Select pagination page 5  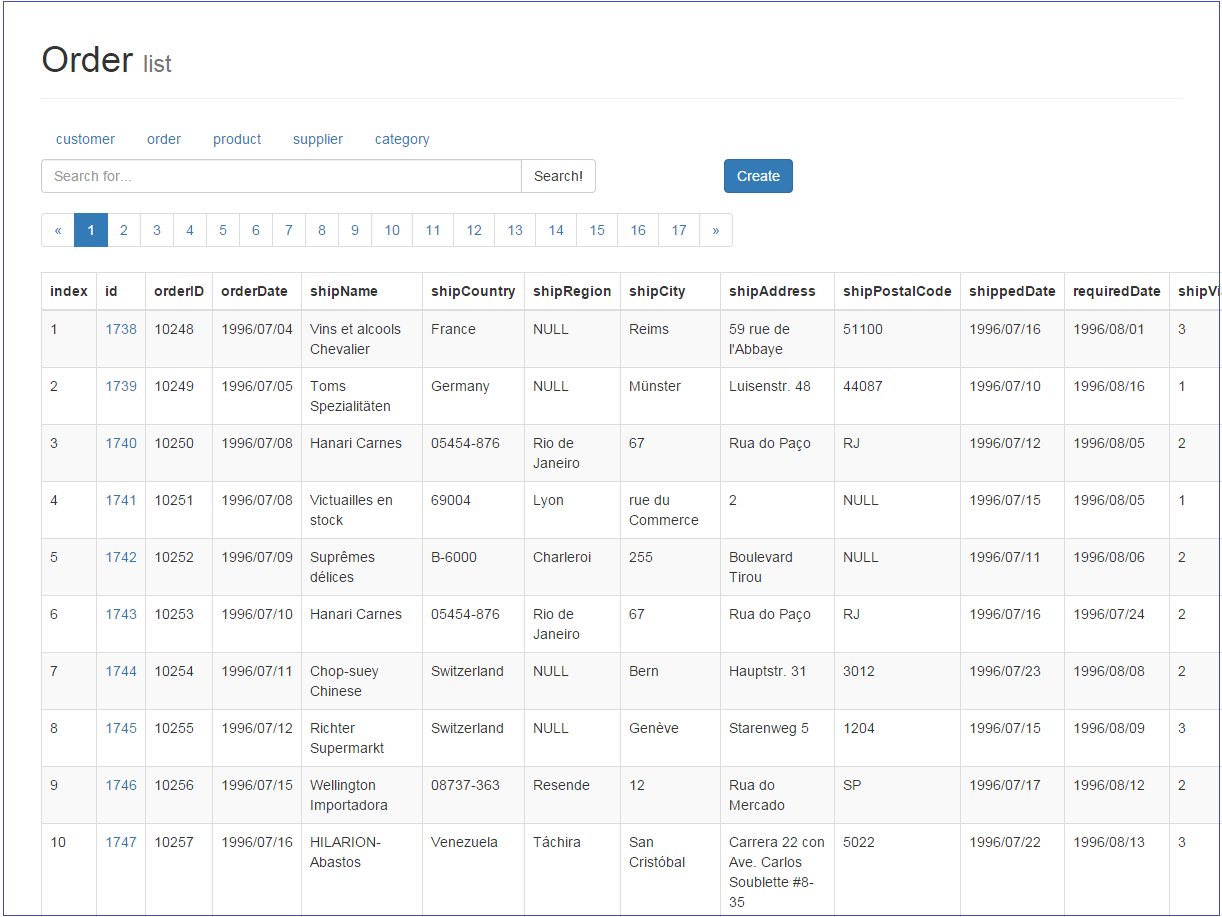[223, 230]
